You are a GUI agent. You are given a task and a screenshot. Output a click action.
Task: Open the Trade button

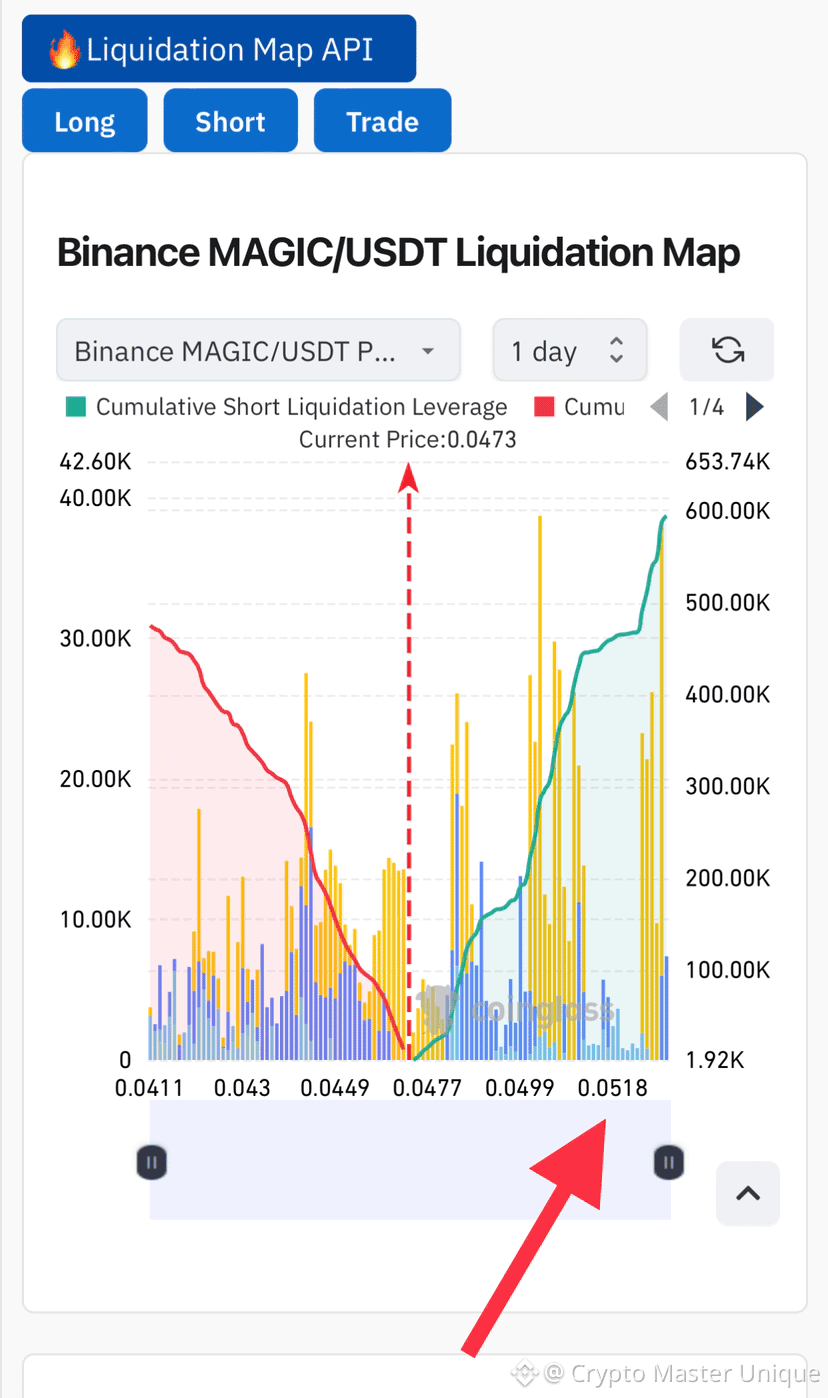pos(382,121)
